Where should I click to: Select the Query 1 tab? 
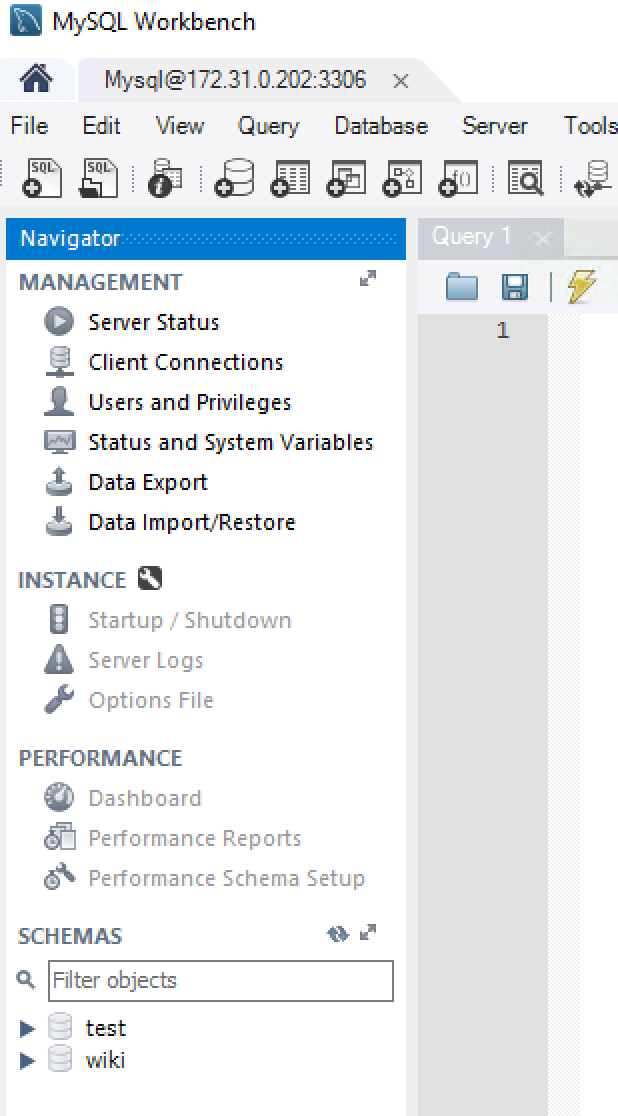(471, 236)
